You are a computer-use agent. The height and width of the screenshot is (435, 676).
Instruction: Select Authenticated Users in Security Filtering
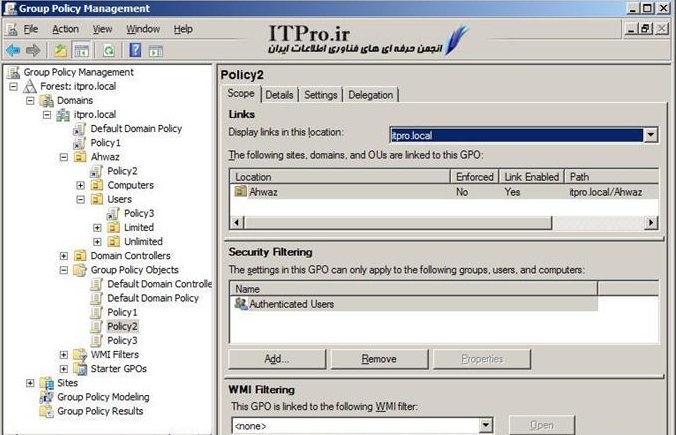point(291,304)
